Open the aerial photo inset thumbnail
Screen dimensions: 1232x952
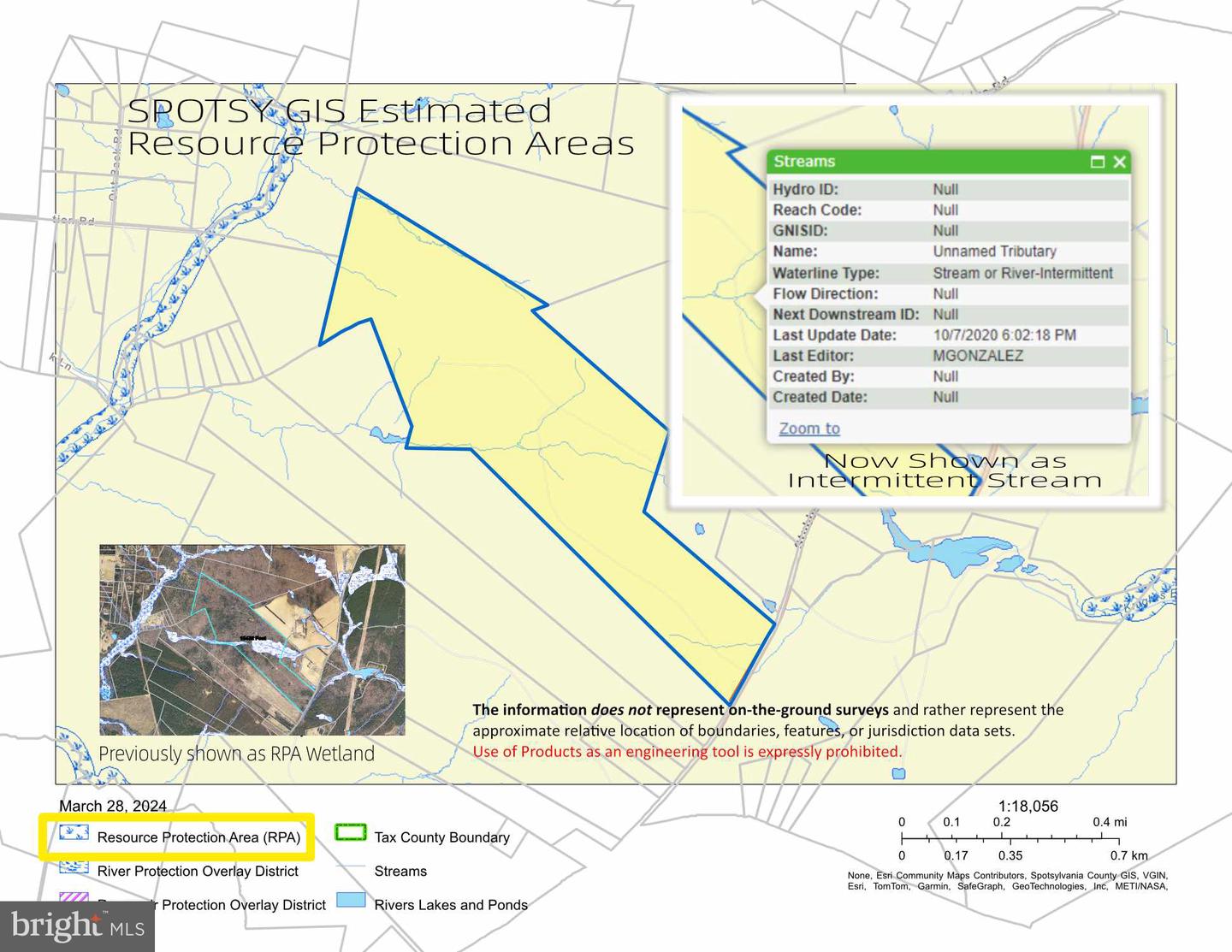[x=252, y=640]
